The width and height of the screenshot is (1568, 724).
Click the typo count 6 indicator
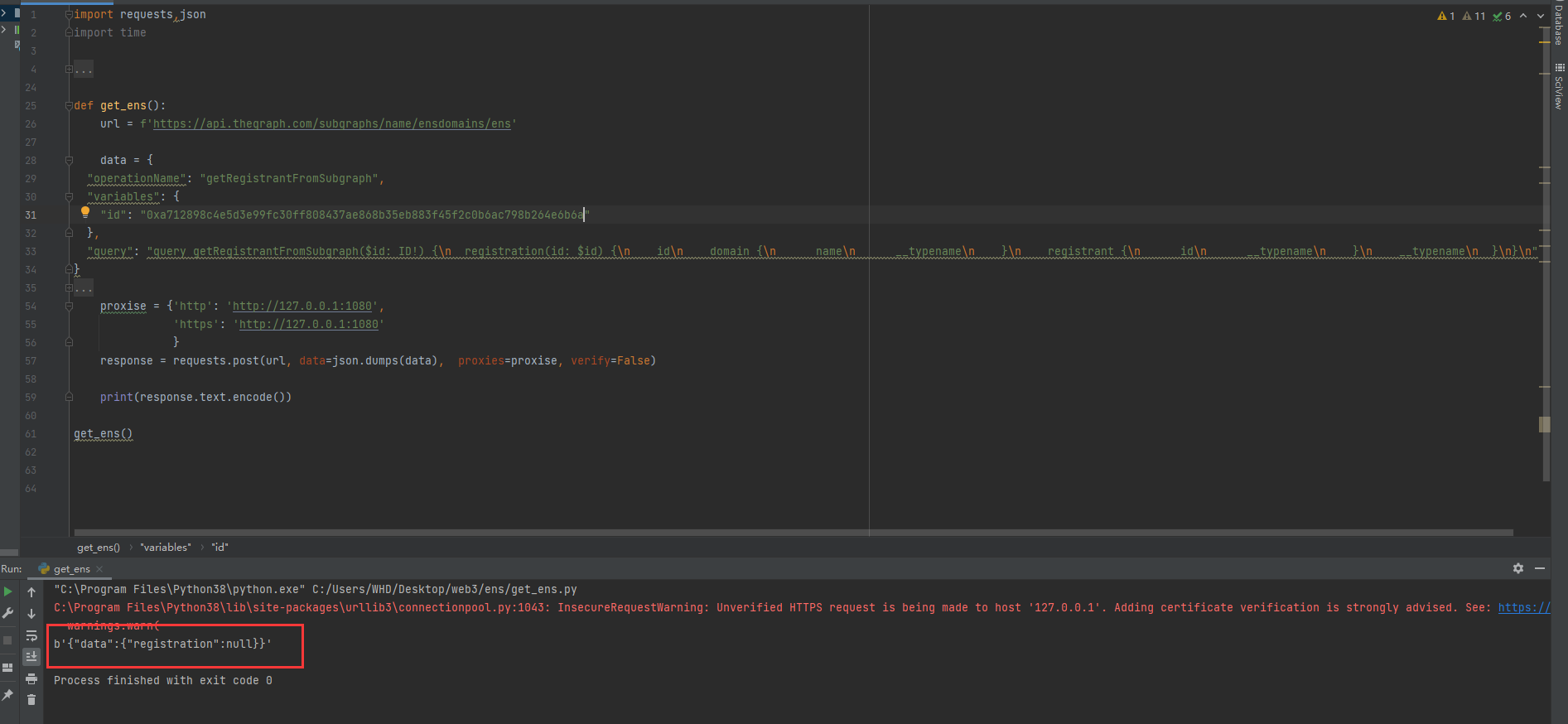click(1502, 16)
